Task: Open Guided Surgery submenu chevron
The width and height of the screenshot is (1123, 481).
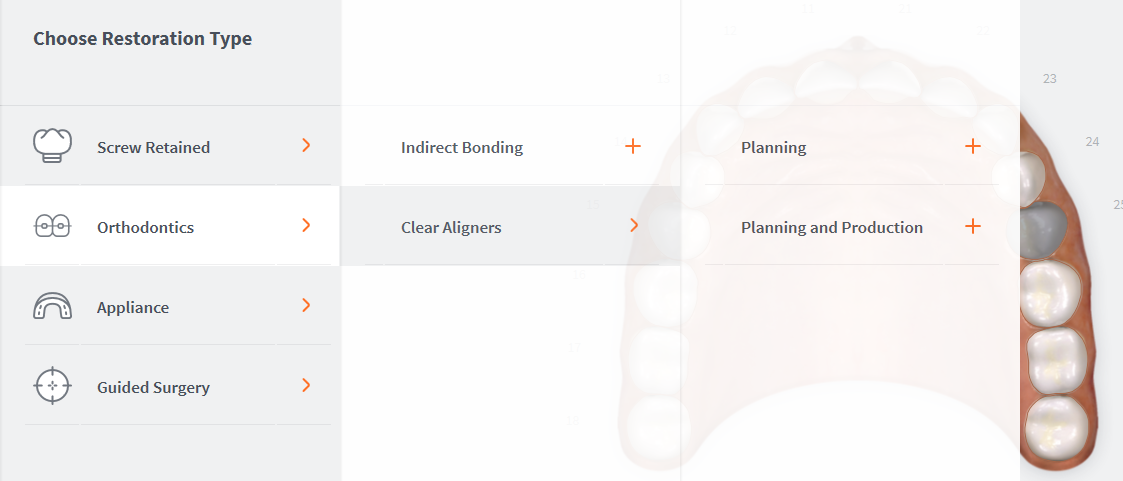Action: tap(306, 386)
